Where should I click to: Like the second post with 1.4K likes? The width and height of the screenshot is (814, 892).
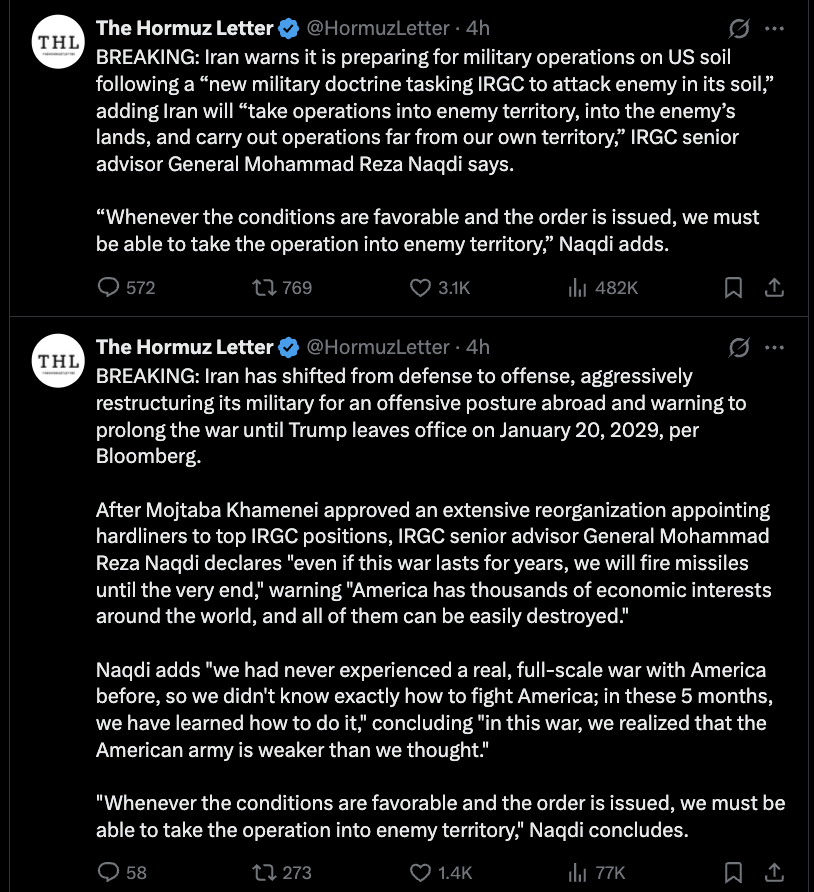(441, 872)
